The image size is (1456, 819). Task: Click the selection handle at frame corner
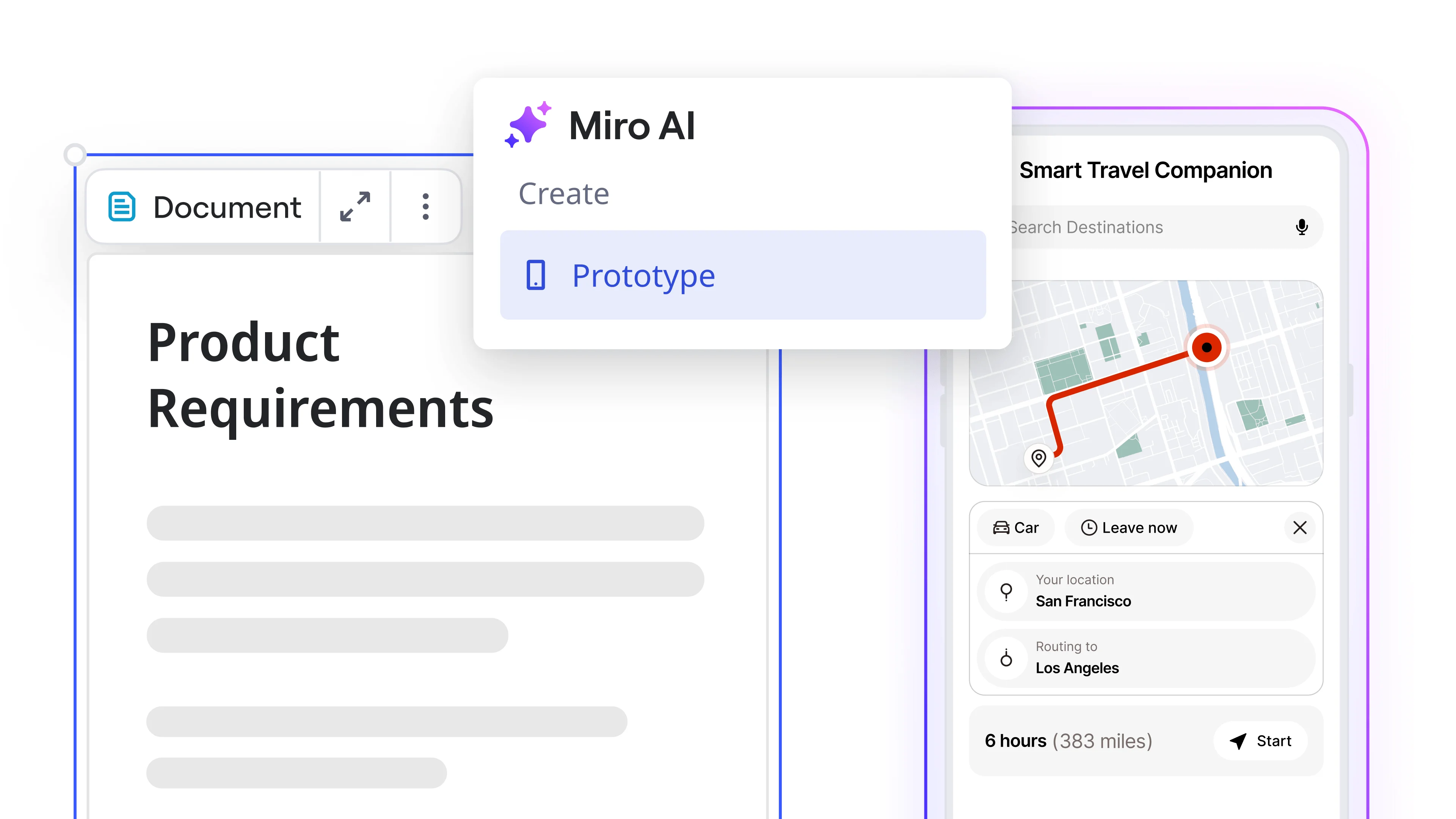point(75,154)
